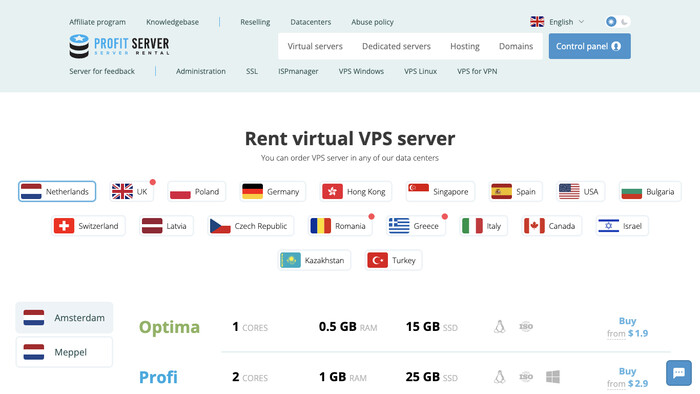Click the Profit Server logo
The height and width of the screenshot is (394, 700).
[119, 46]
